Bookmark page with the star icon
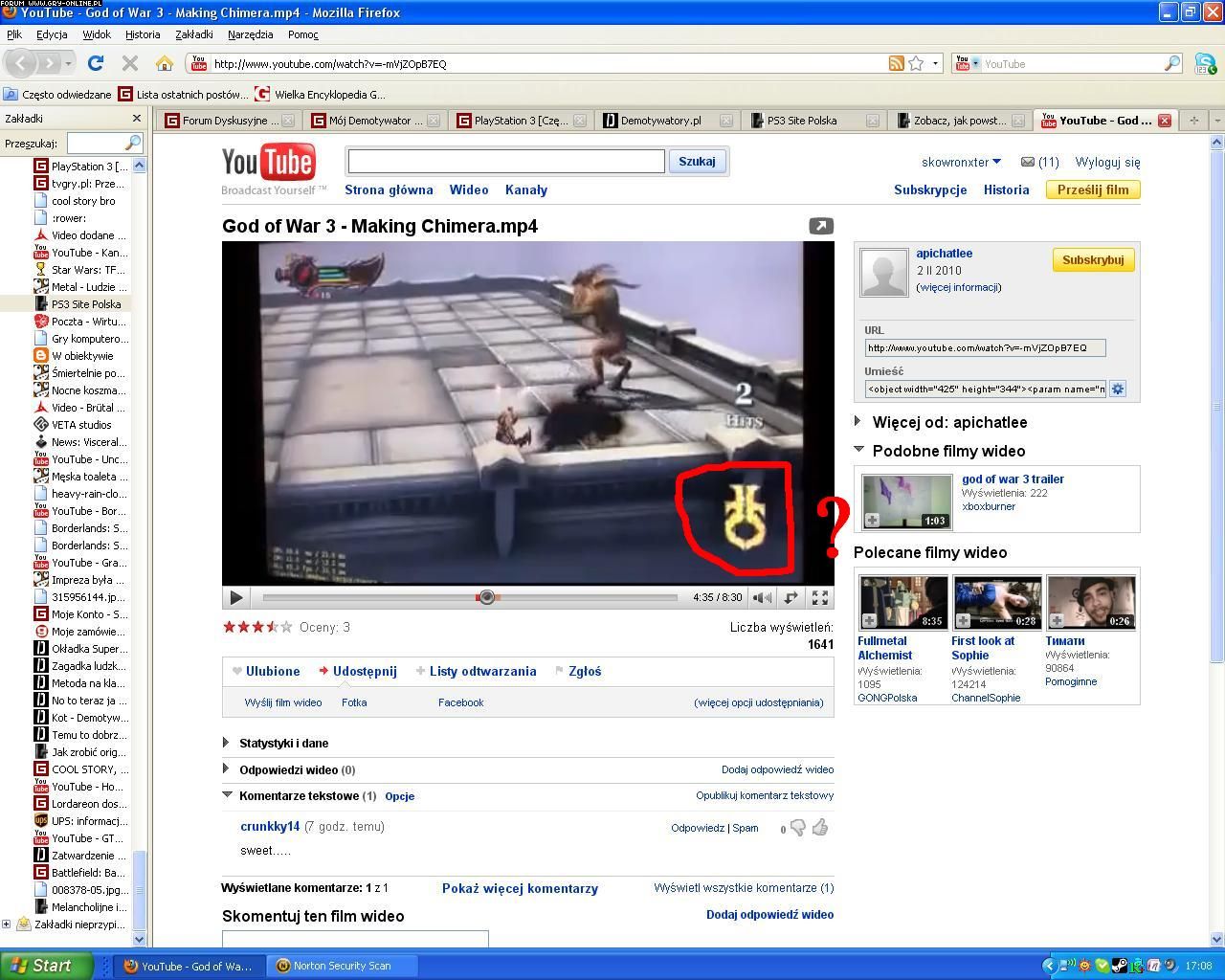 click(x=916, y=64)
